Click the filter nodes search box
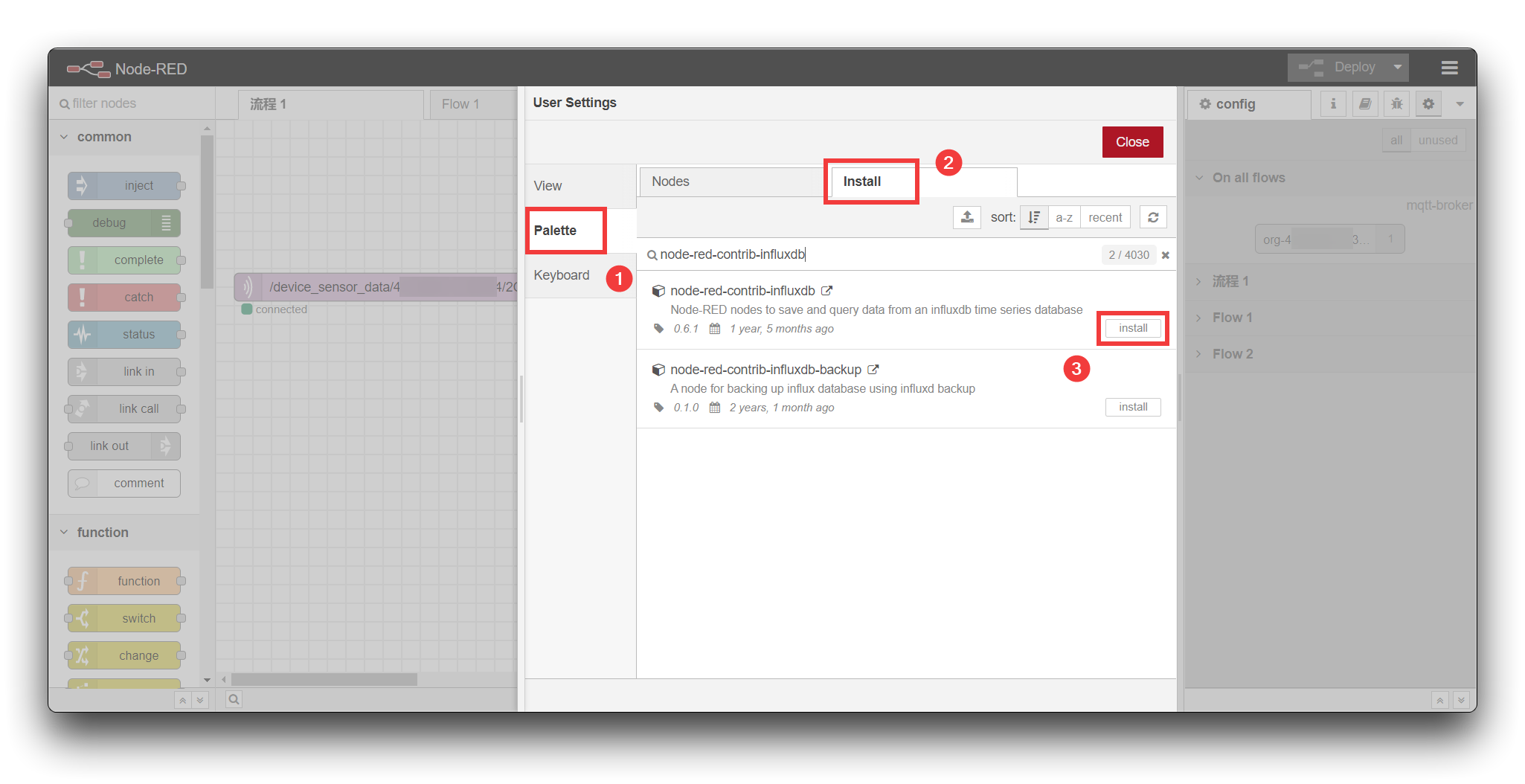 [x=132, y=103]
